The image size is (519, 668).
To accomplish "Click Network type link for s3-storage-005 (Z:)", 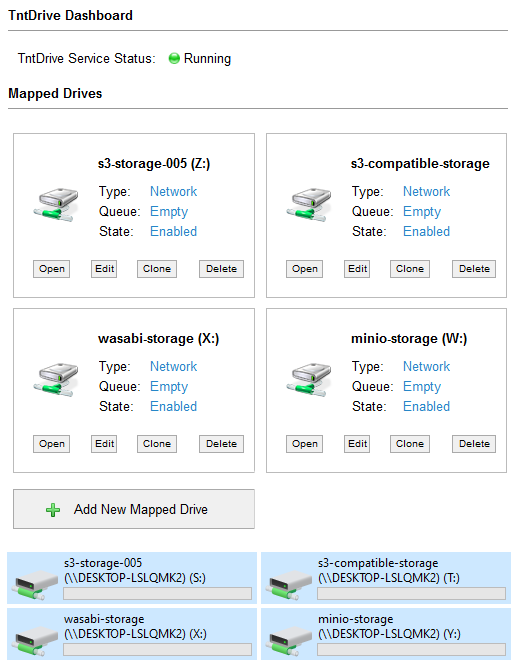I will pos(173,191).
